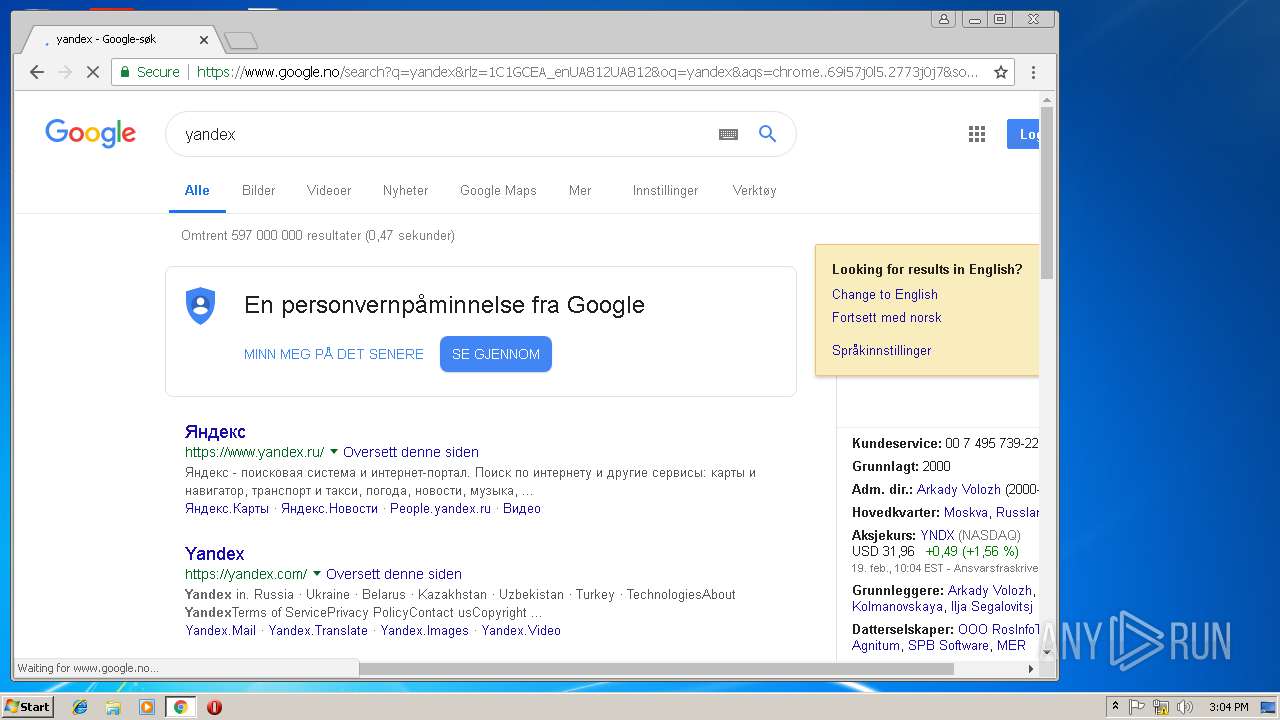This screenshot has height=720, width=1280.
Task: Open the Verktøy options
Action: (754, 190)
